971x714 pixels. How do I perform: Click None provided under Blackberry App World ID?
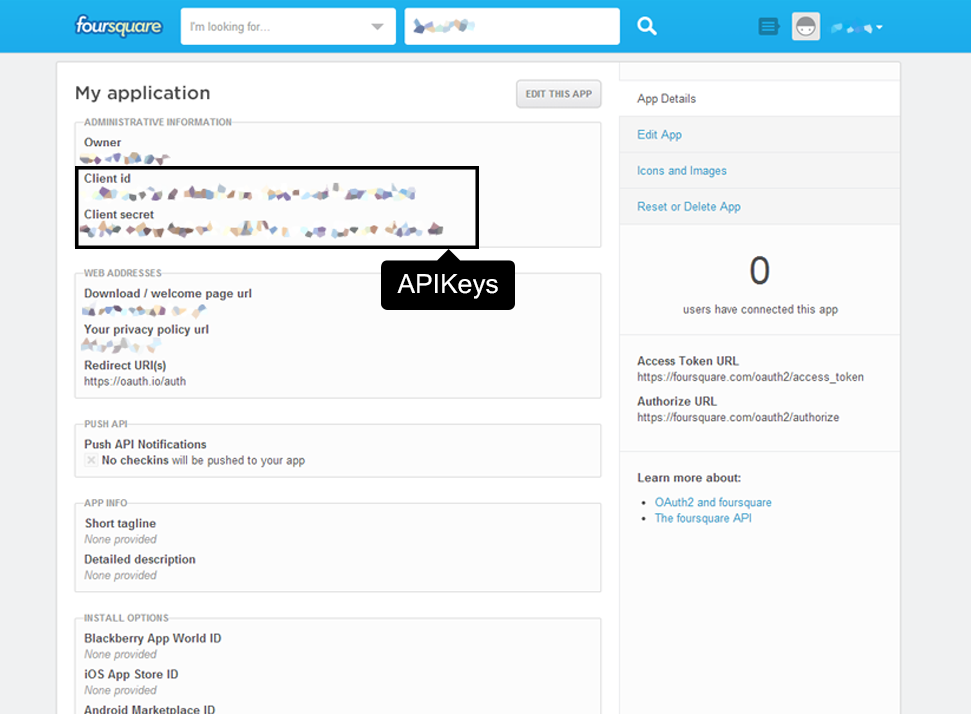pos(120,655)
